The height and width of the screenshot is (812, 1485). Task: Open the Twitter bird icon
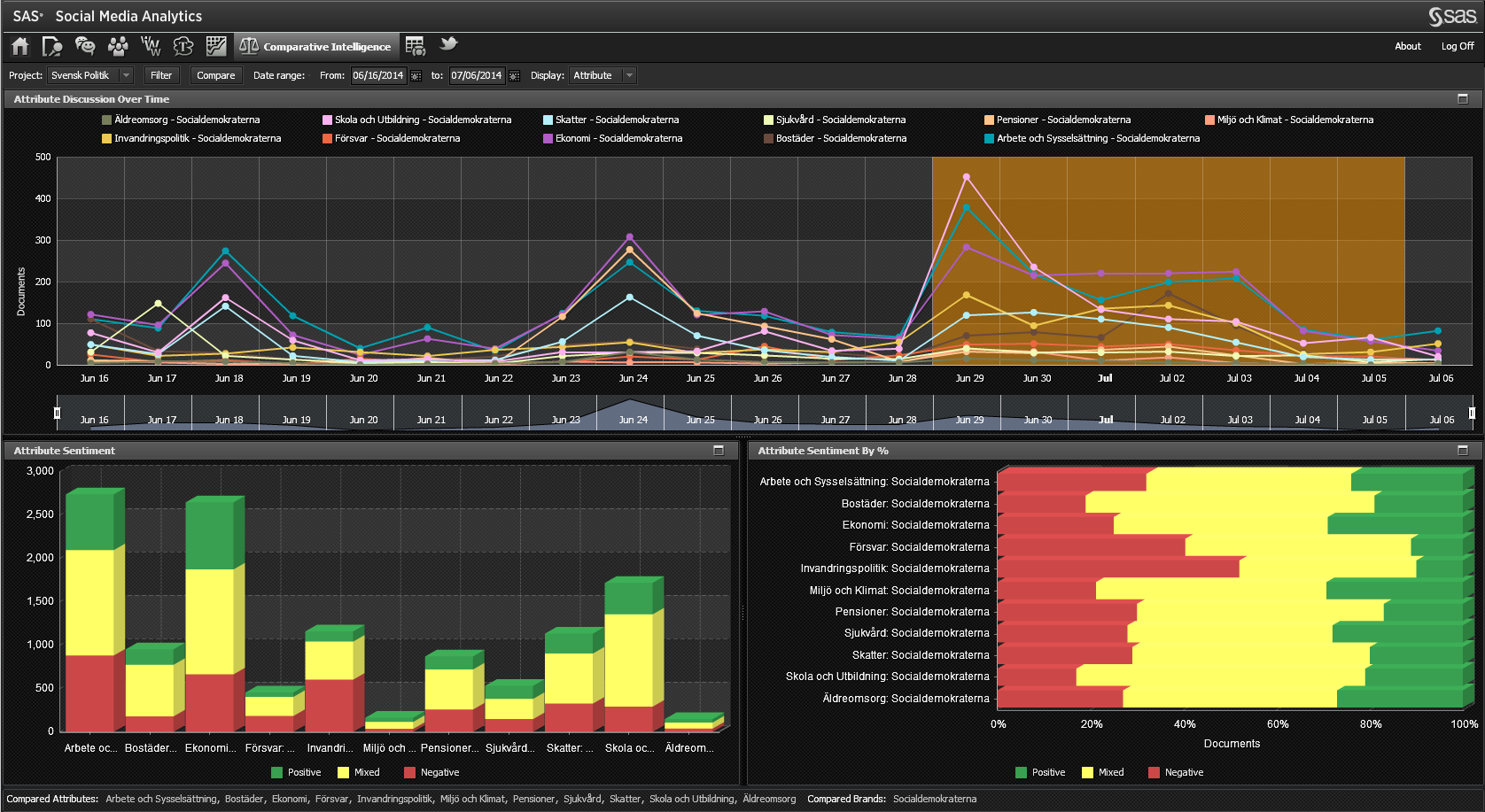click(448, 44)
